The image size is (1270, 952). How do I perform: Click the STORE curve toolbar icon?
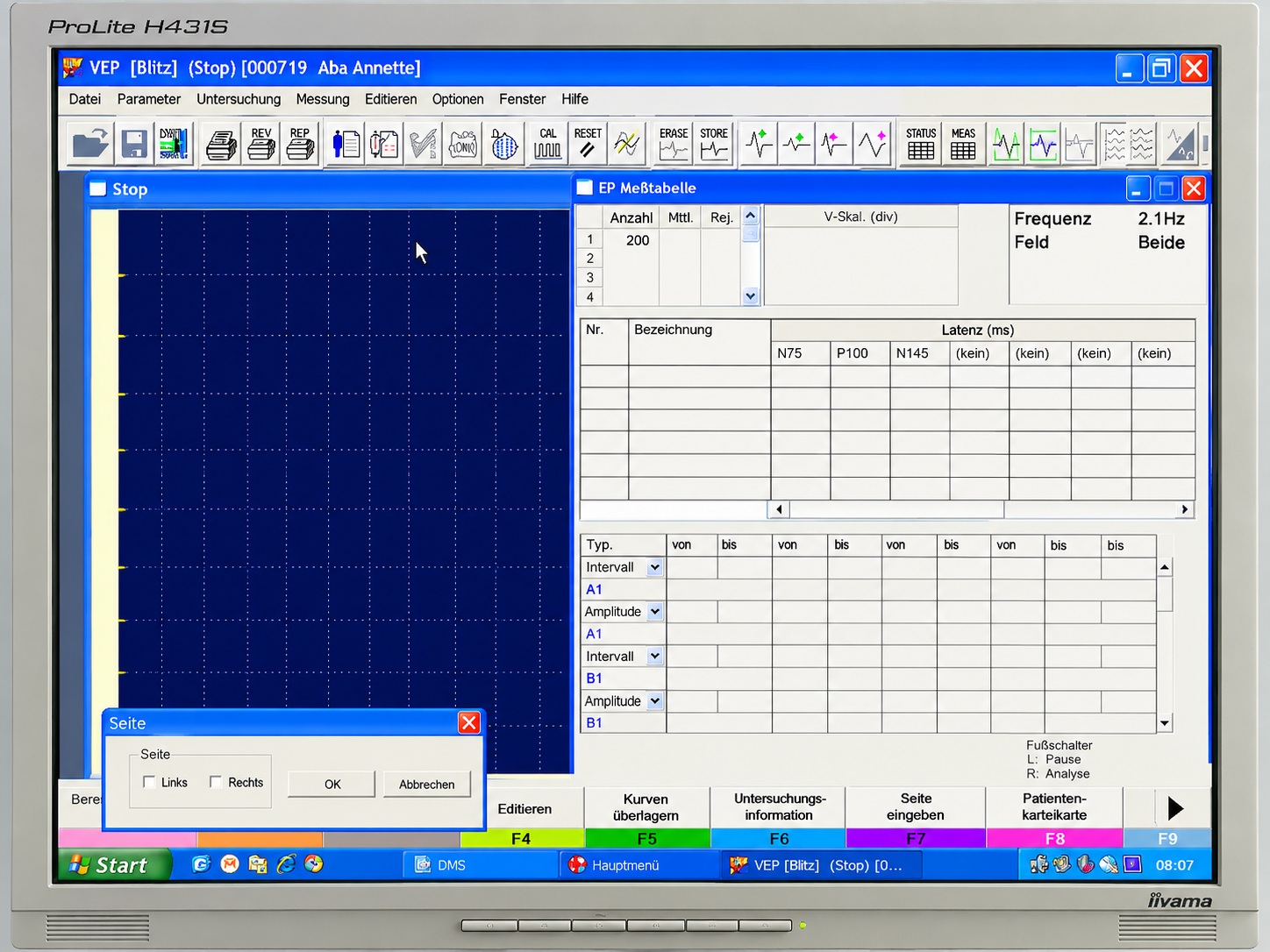[x=714, y=143]
